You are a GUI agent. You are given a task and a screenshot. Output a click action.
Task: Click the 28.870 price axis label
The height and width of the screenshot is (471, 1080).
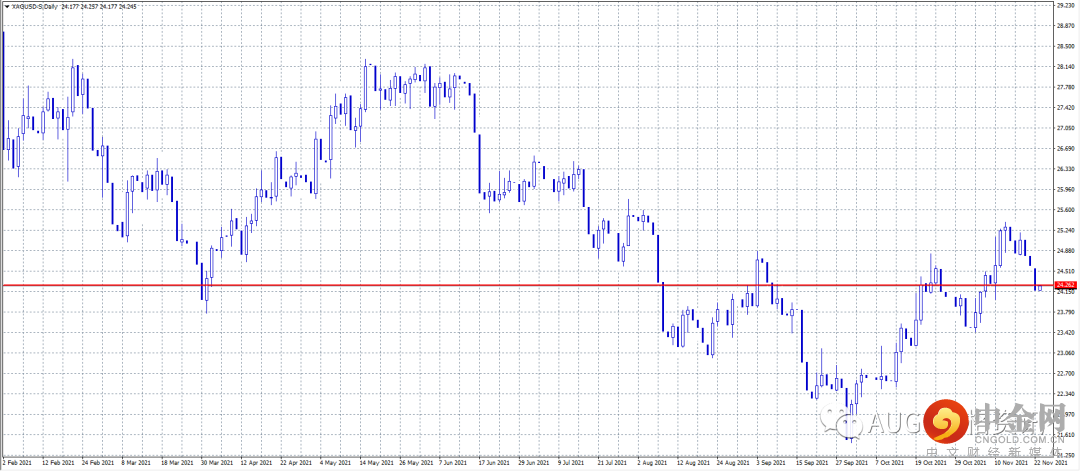(1068, 25)
